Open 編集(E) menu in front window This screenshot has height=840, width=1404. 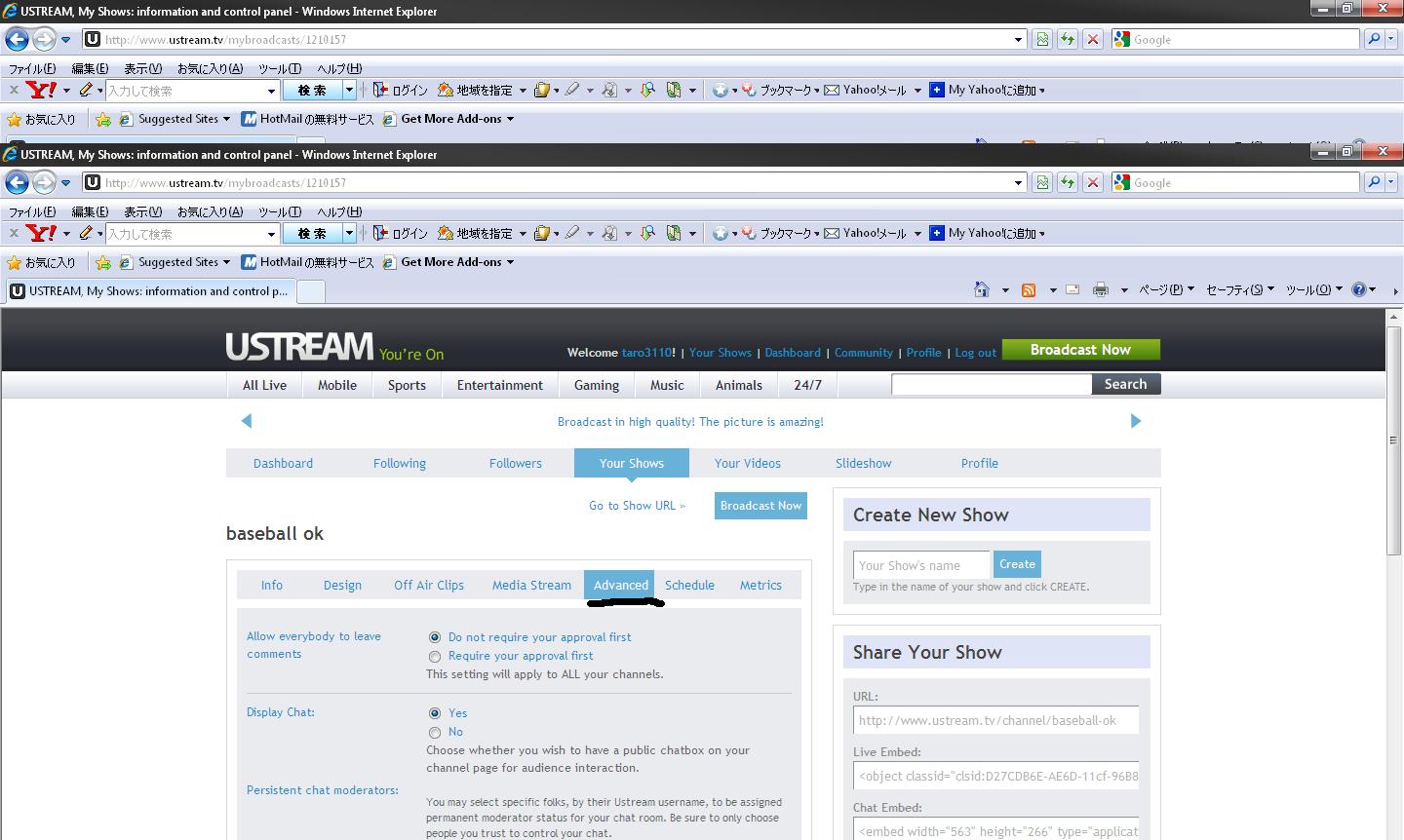tap(90, 211)
